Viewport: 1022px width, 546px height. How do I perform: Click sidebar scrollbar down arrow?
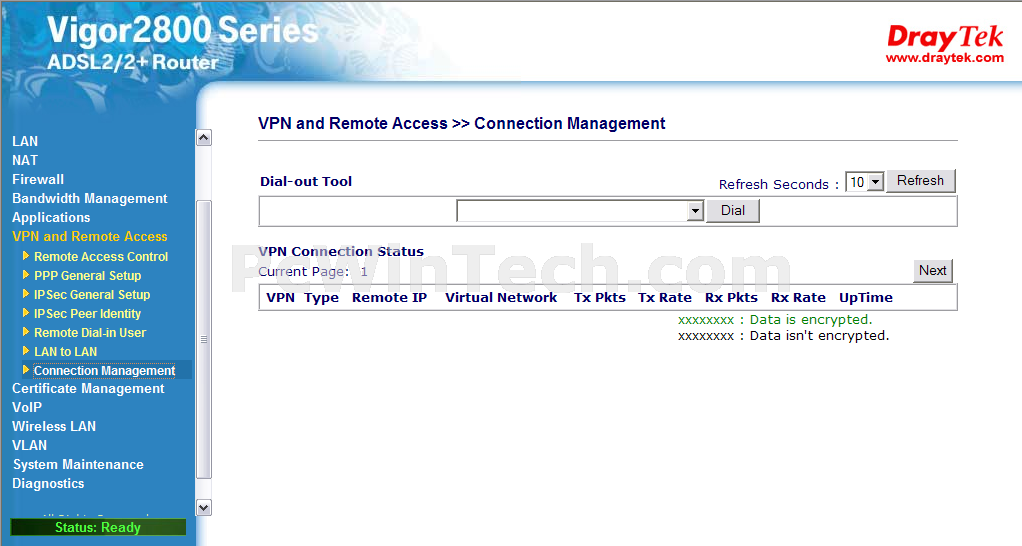(x=203, y=508)
